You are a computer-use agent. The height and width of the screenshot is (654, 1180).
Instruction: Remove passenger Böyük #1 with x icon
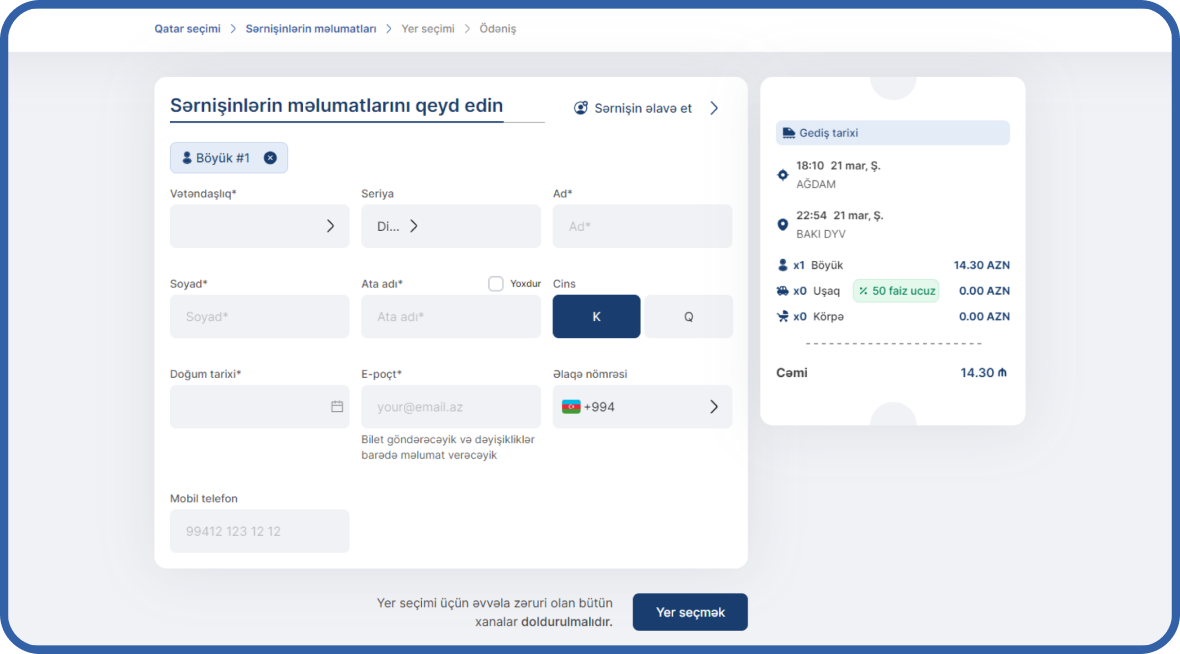click(x=270, y=158)
